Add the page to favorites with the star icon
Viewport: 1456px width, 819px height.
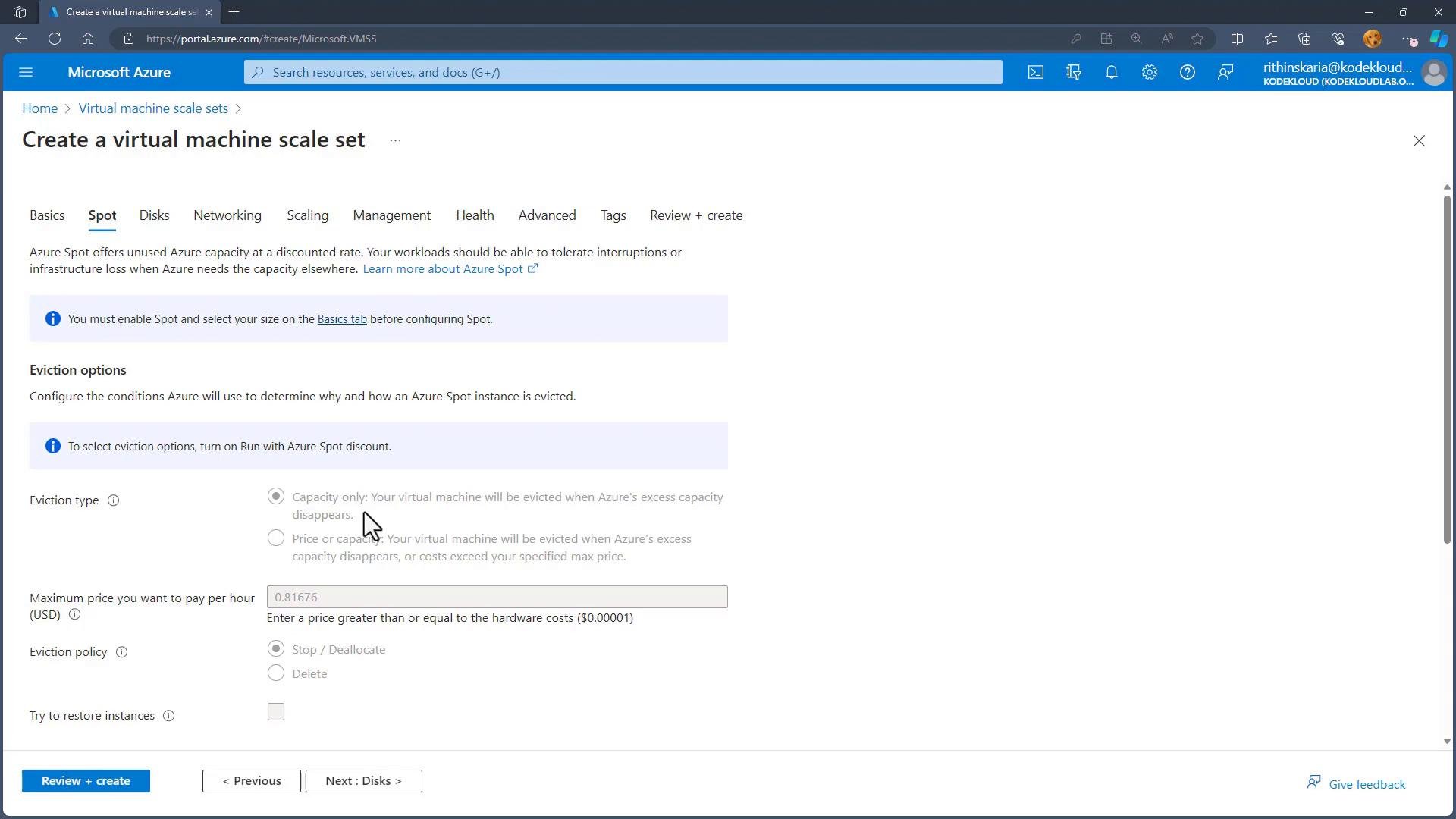pyautogui.click(x=1197, y=39)
